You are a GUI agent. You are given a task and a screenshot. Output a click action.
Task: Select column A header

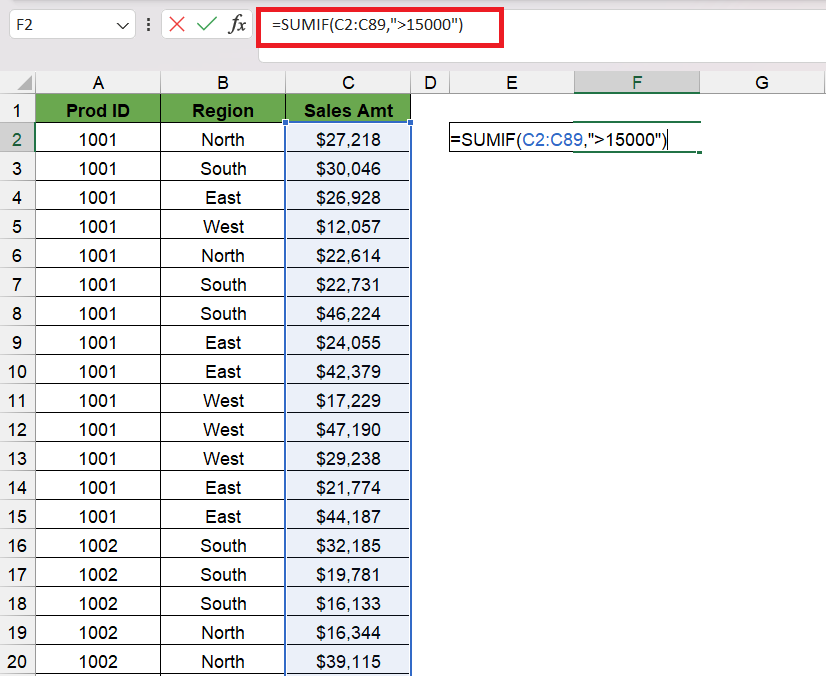coord(98,83)
